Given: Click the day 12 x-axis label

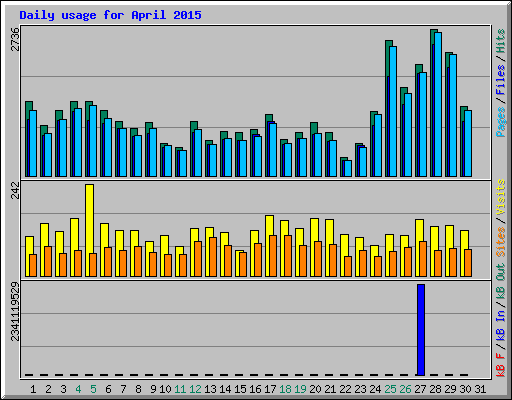Looking at the screenshot, I should [195, 389].
